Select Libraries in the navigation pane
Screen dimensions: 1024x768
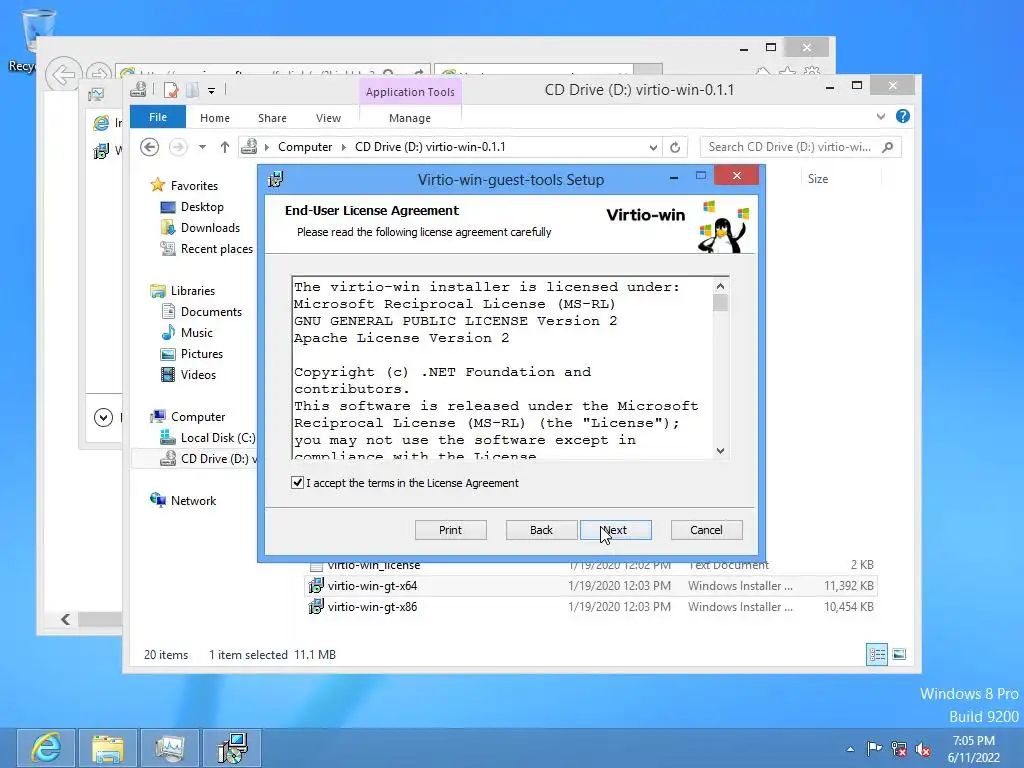pyautogui.click(x=193, y=291)
